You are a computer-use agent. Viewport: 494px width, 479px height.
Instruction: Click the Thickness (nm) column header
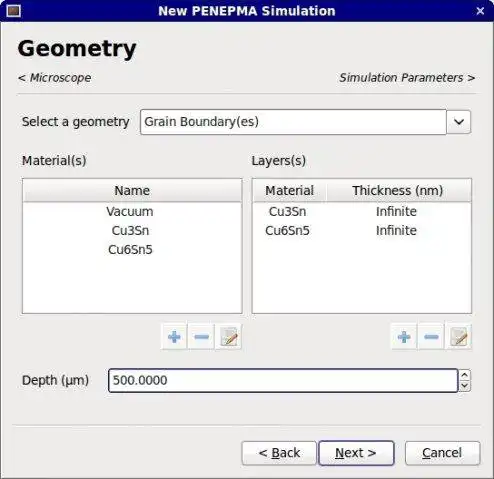(x=399, y=191)
